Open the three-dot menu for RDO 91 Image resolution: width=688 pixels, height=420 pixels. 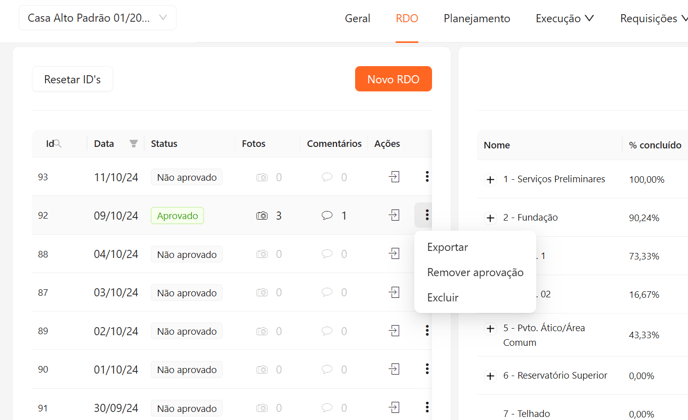coord(427,407)
